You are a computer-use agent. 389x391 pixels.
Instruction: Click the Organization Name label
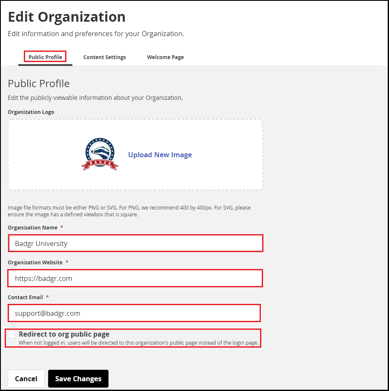[x=33, y=227]
